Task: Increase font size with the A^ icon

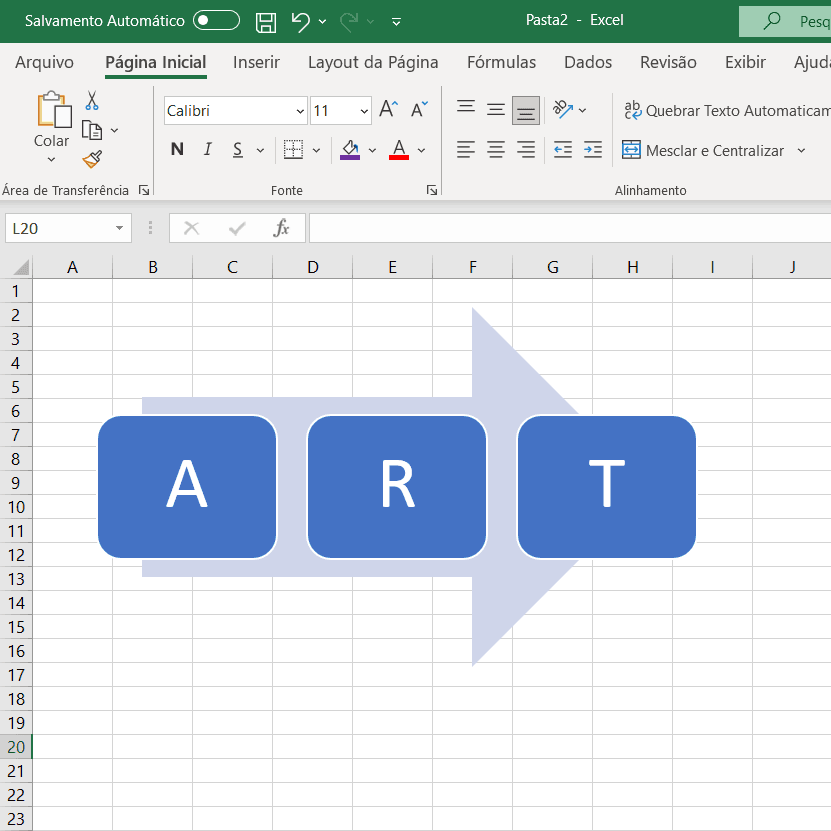Action: tap(387, 108)
